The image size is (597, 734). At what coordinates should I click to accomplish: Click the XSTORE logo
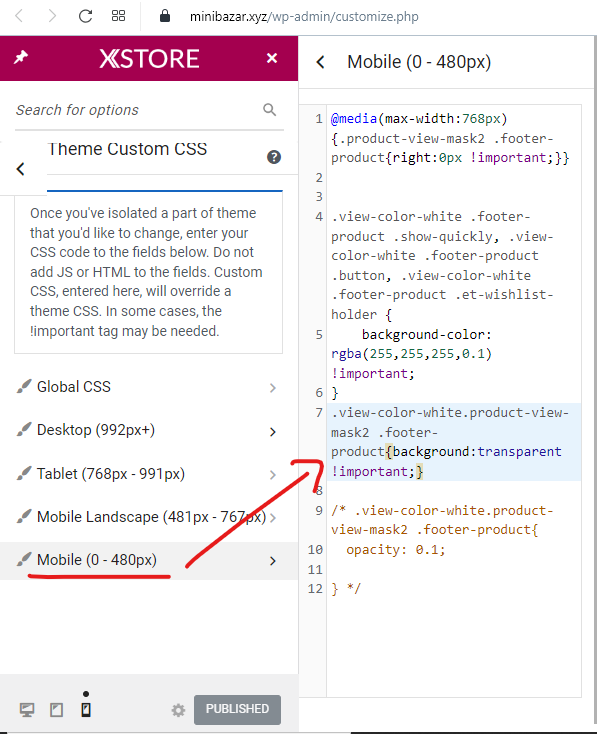[149, 59]
